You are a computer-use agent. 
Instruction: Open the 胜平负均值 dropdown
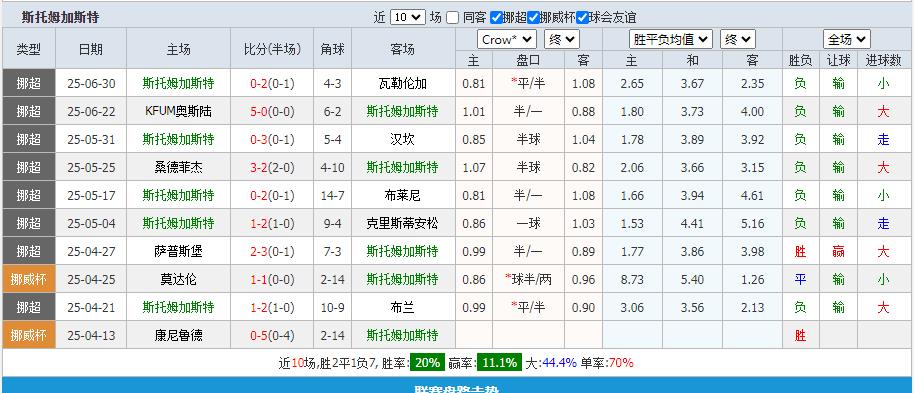coord(672,40)
